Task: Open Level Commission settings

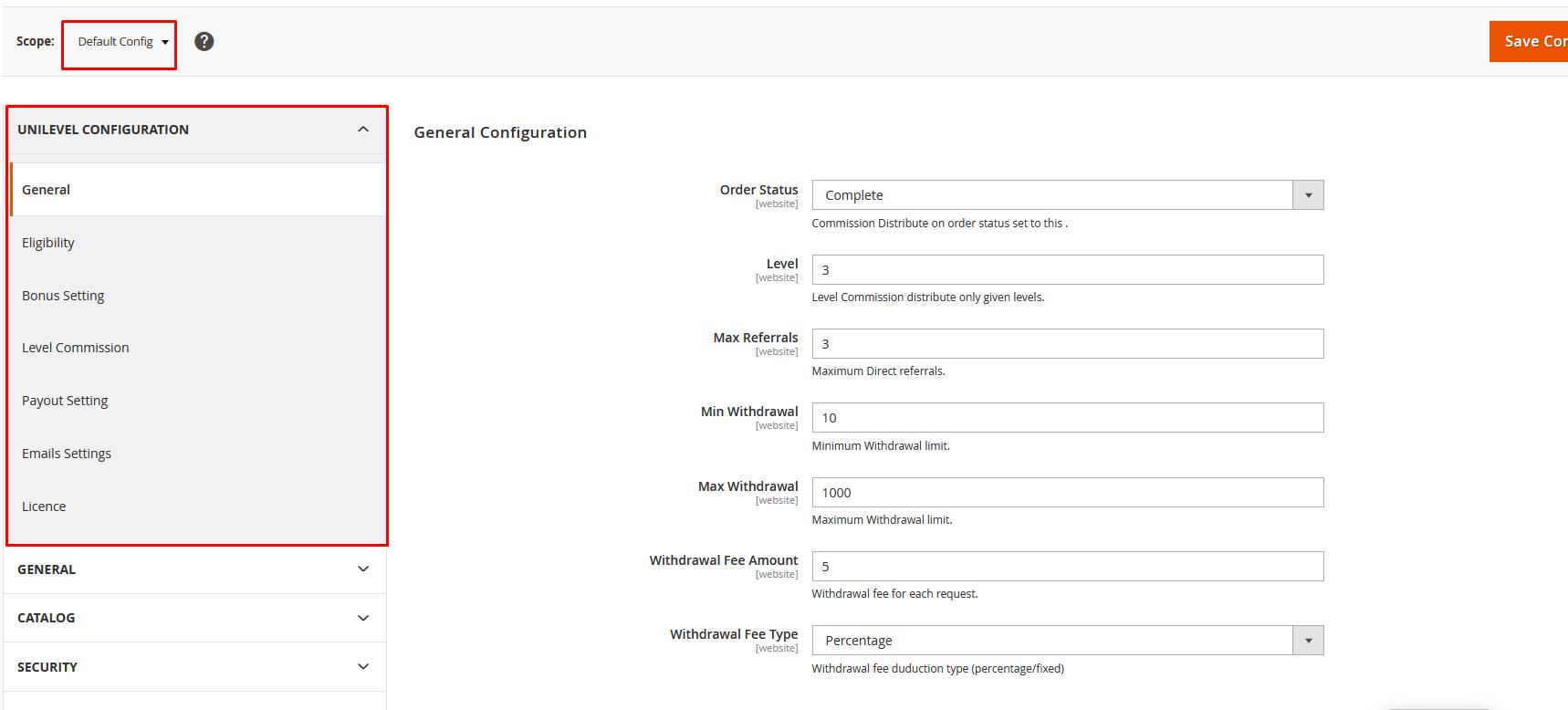Action: click(76, 348)
